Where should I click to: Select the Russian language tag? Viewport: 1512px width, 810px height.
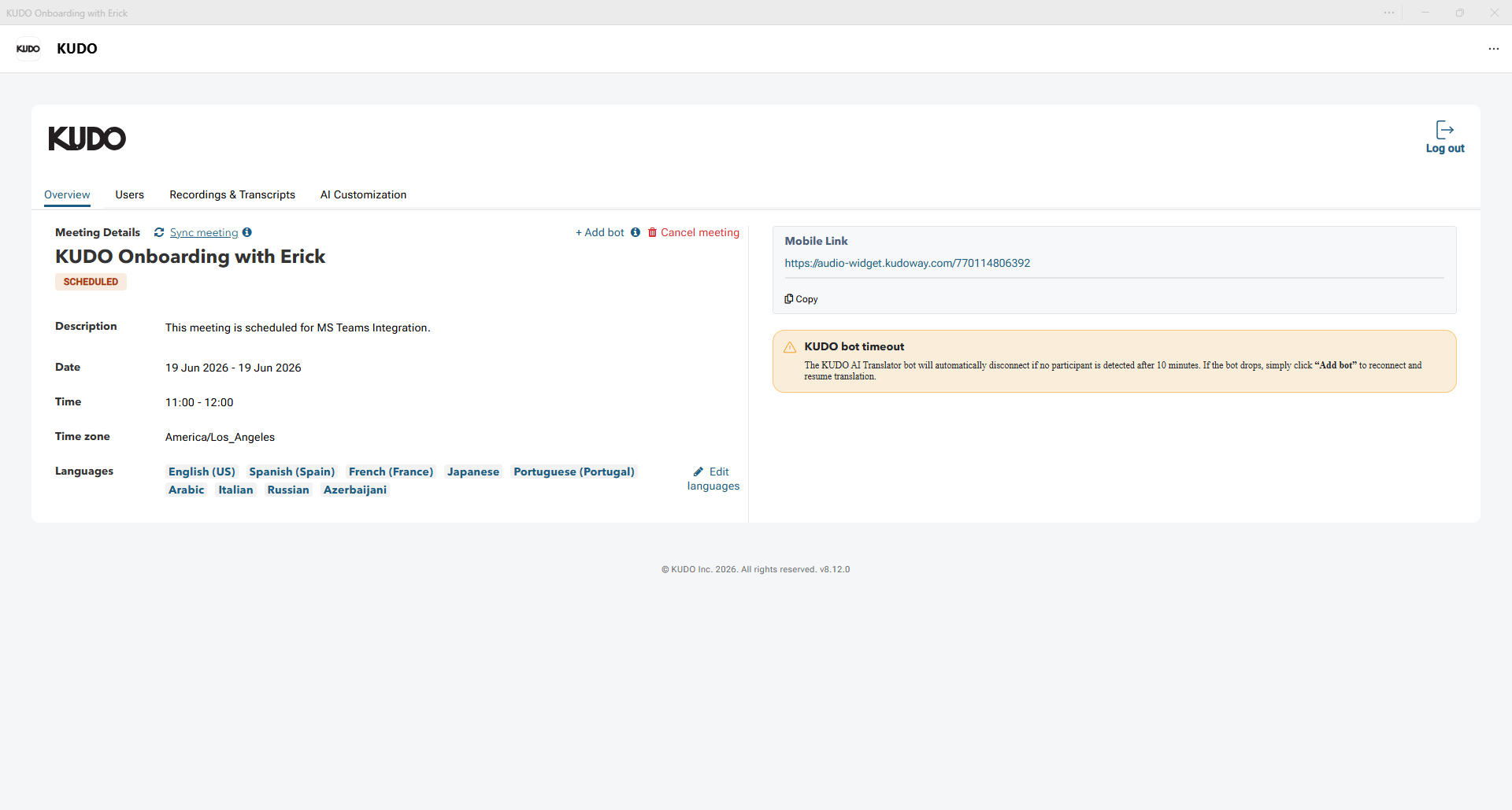288,490
